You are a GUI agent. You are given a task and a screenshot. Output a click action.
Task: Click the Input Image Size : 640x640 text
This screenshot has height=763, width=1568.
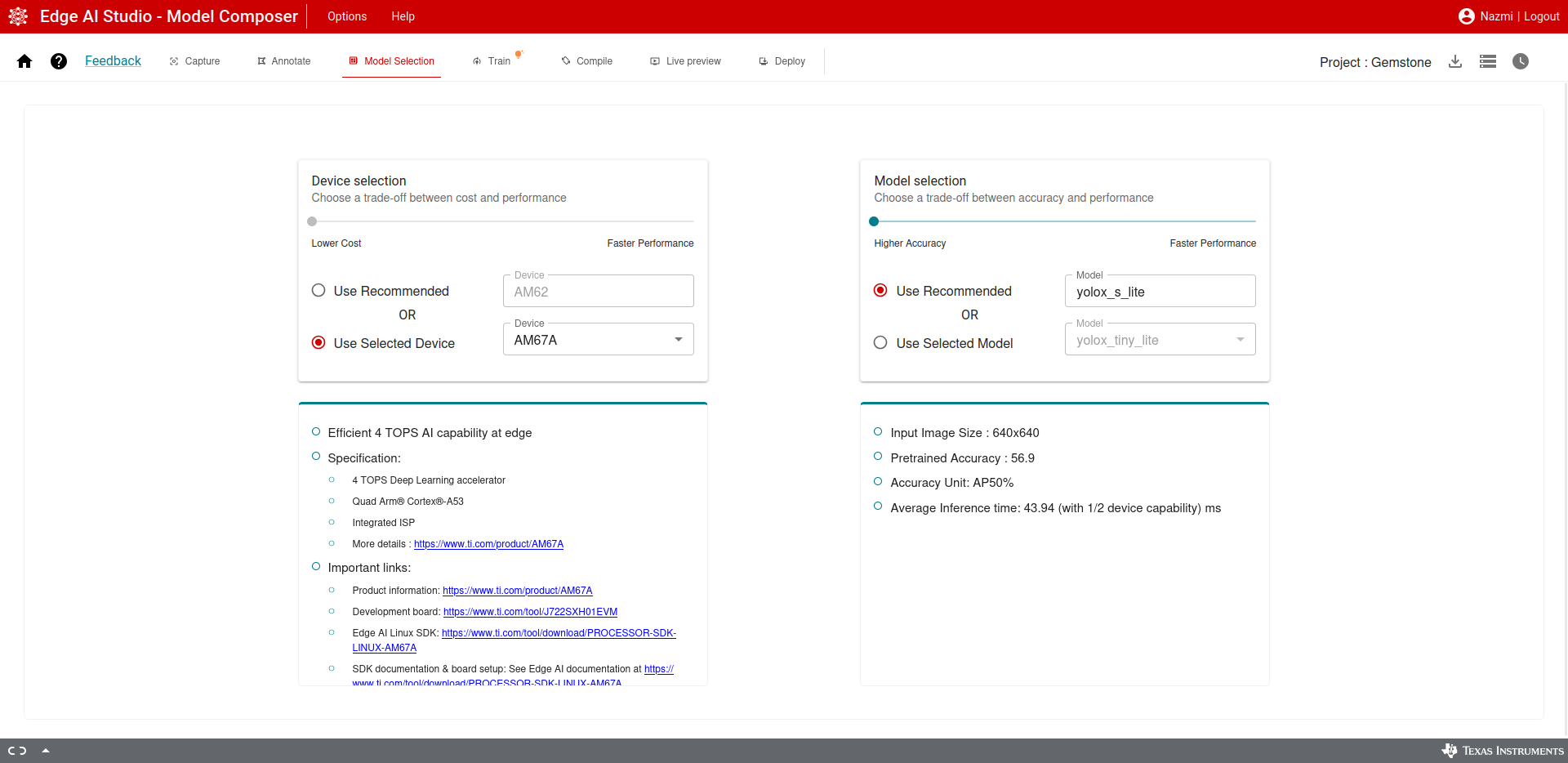tap(964, 433)
